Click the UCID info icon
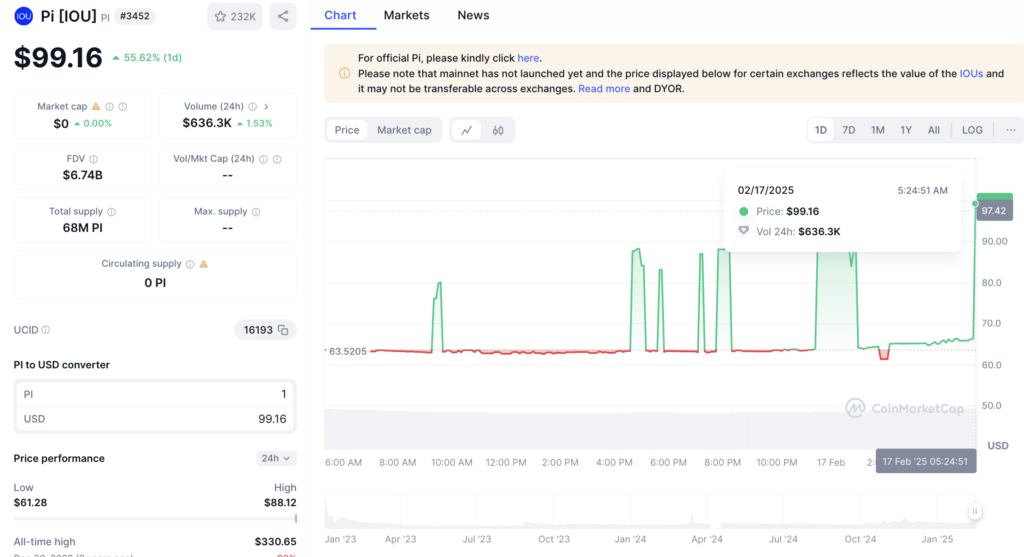1024x557 pixels. (46, 330)
